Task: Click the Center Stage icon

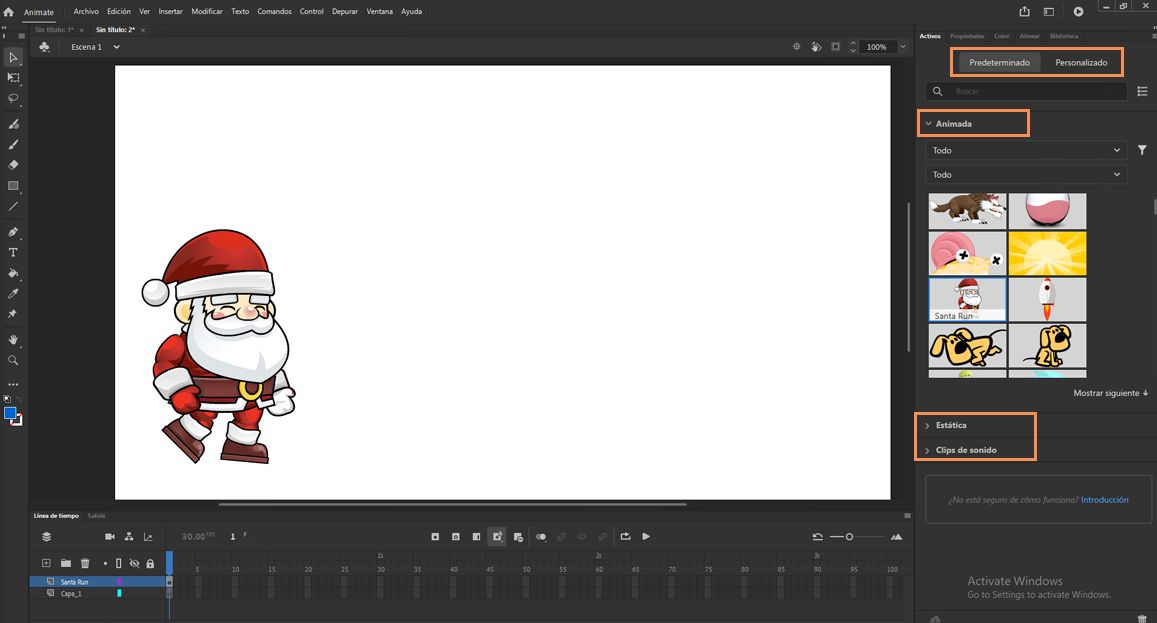Action: pos(796,47)
